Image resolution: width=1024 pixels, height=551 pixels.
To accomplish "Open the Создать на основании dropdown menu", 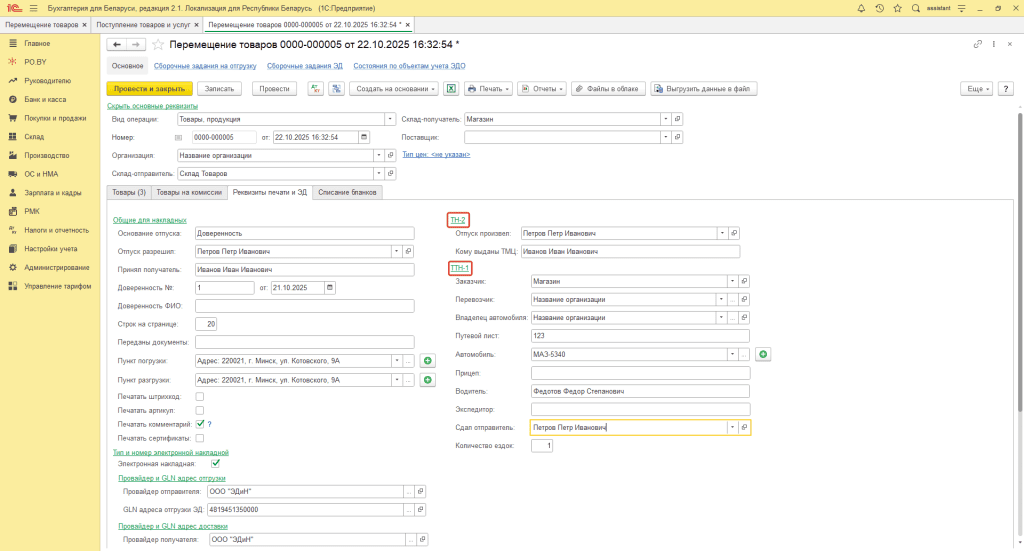I will coord(393,89).
